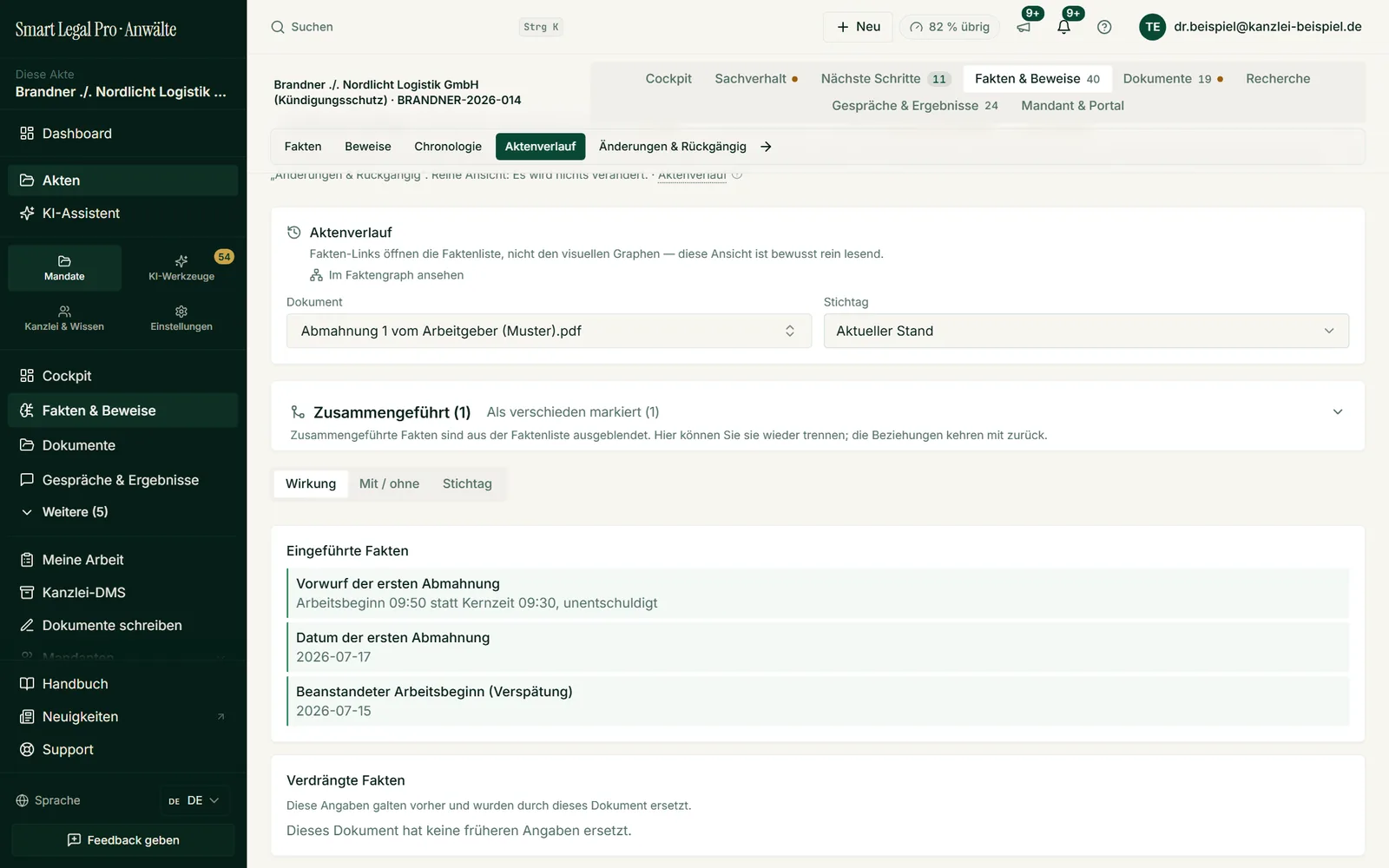Click the Suchen search field

418,27
